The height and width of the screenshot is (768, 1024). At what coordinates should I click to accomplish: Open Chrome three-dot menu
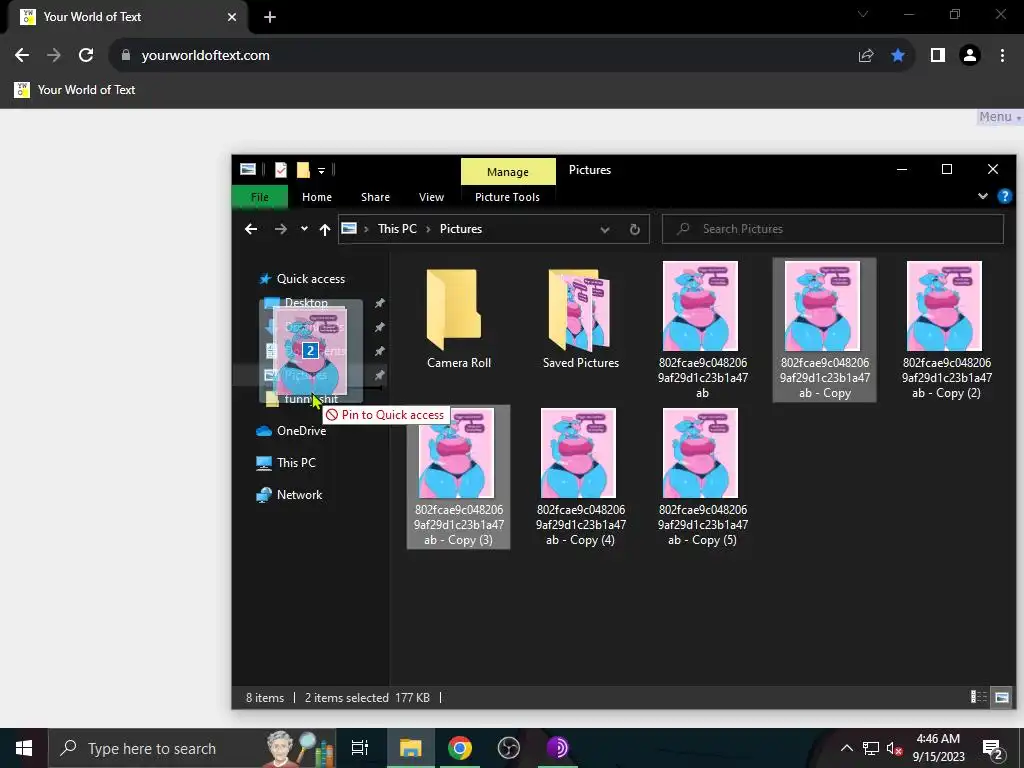[x=1002, y=56]
